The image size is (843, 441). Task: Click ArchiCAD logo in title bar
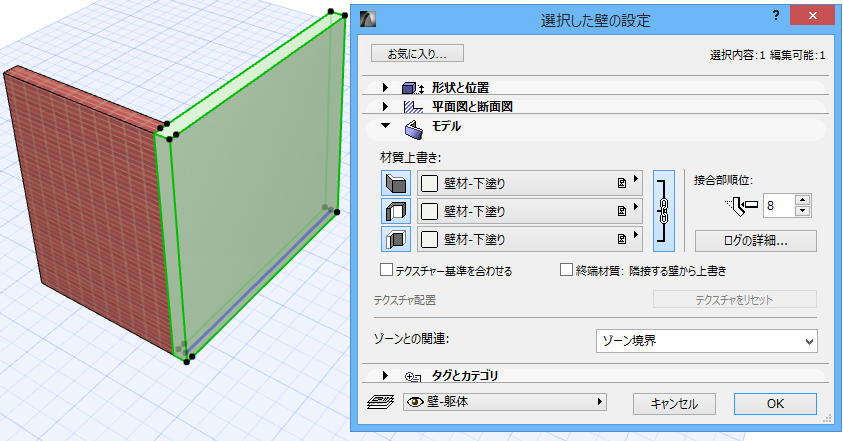(368, 19)
